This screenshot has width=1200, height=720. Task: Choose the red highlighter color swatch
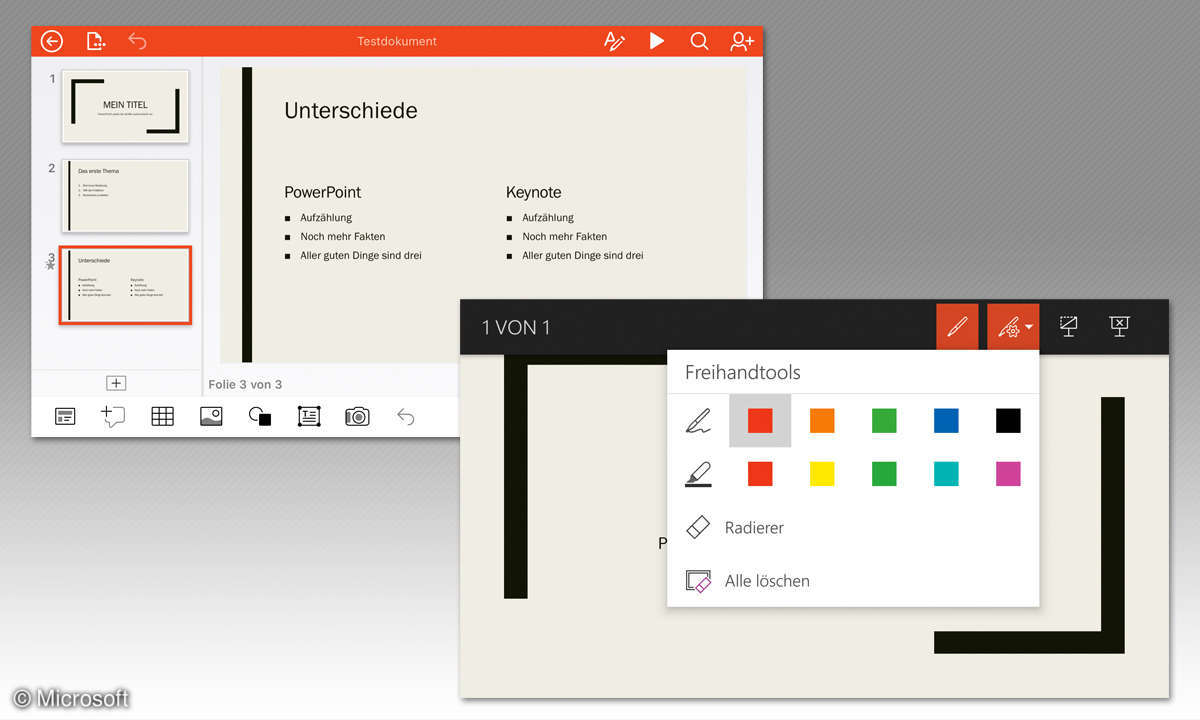[x=760, y=473]
